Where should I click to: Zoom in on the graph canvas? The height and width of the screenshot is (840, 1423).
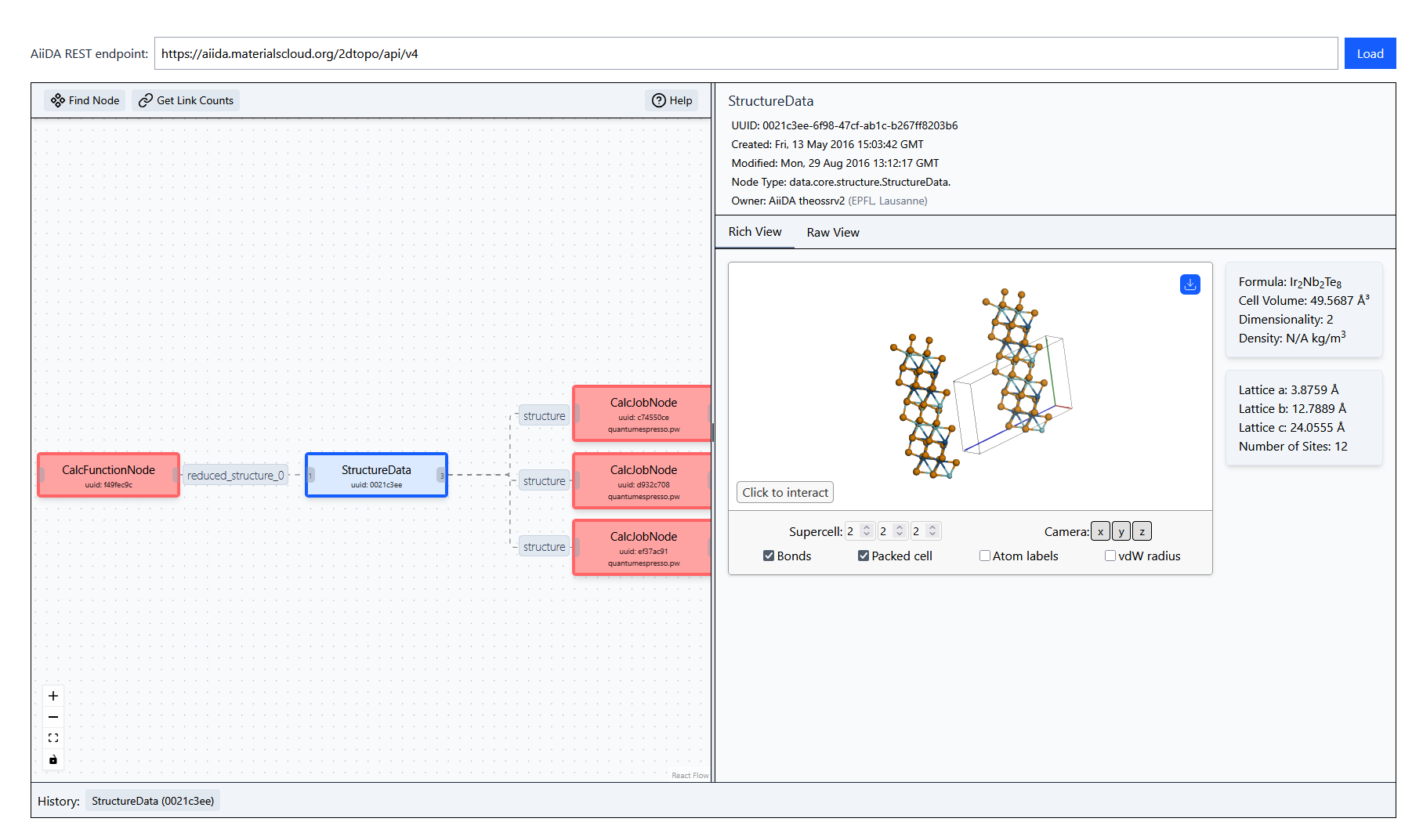(53, 696)
